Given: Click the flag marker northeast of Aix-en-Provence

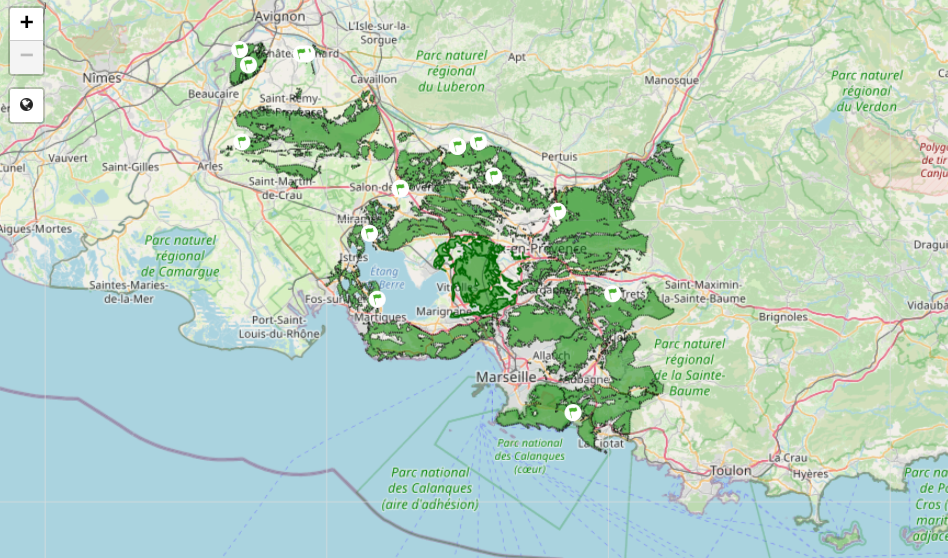Looking at the screenshot, I should coord(558,211).
